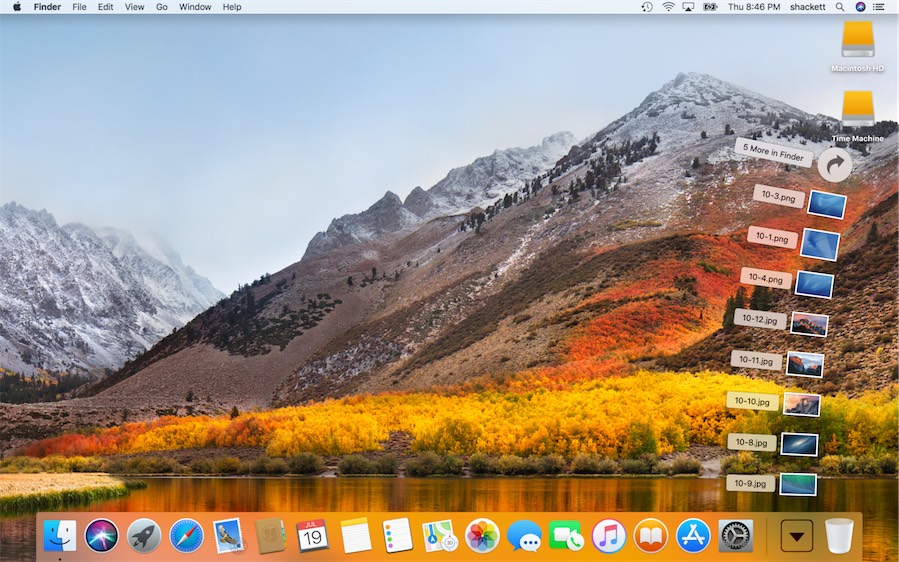Open the shackett user menu
The height and width of the screenshot is (562, 899).
[807, 7]
